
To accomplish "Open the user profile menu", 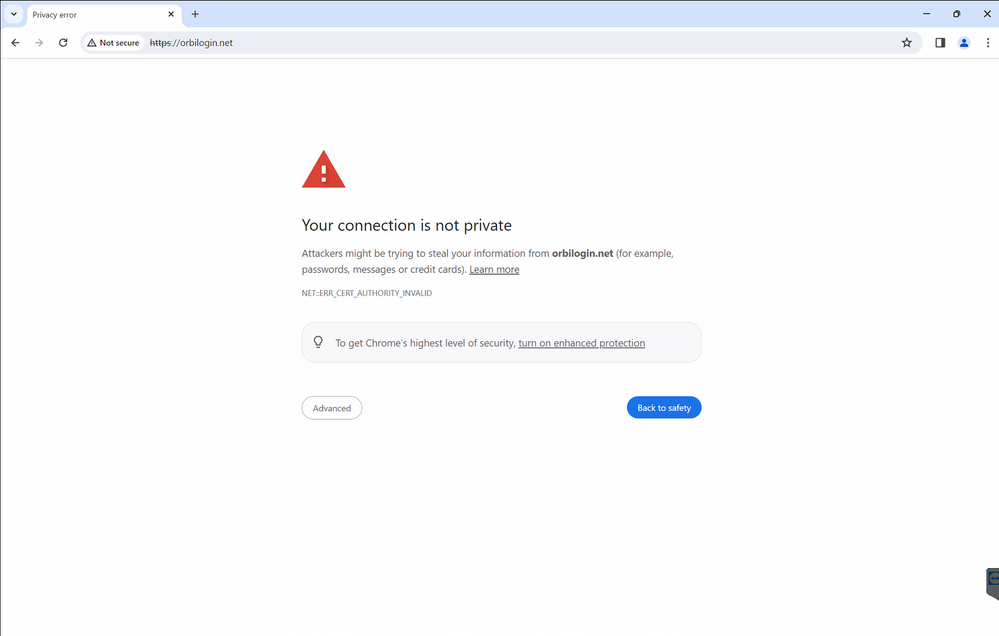I will [x=964, y=43].
